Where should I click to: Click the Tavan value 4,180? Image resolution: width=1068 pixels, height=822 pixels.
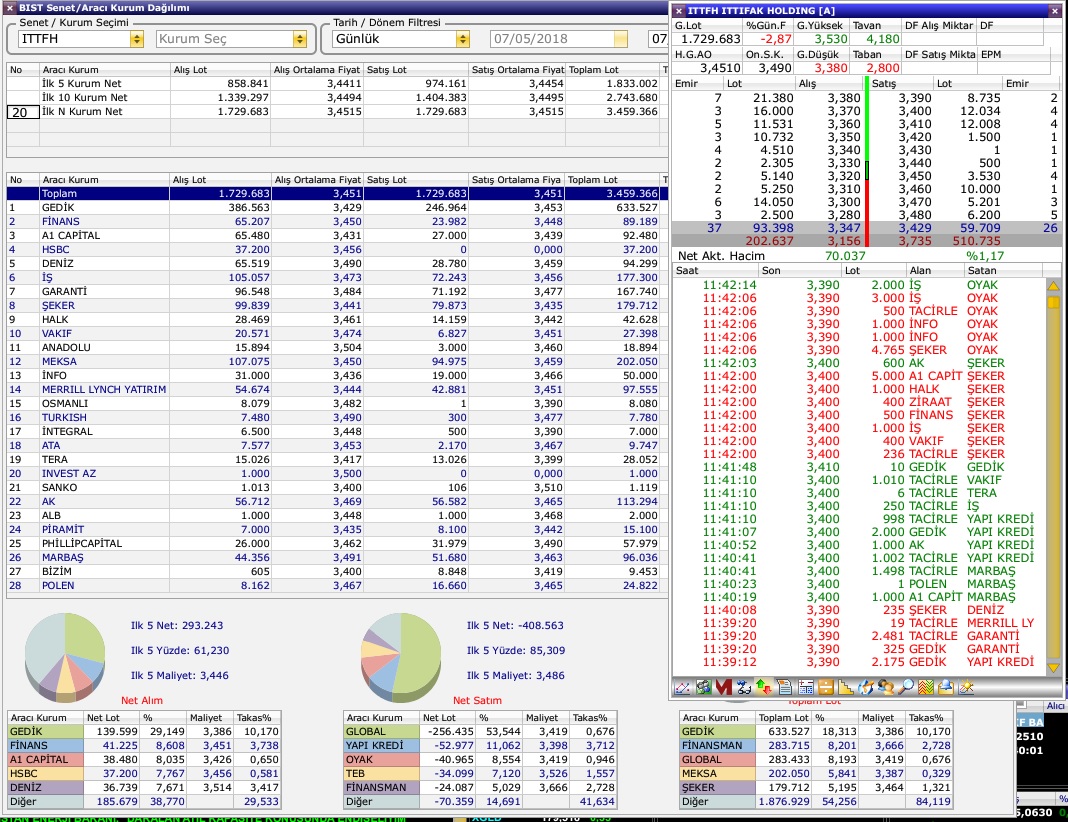pos(883,39)
